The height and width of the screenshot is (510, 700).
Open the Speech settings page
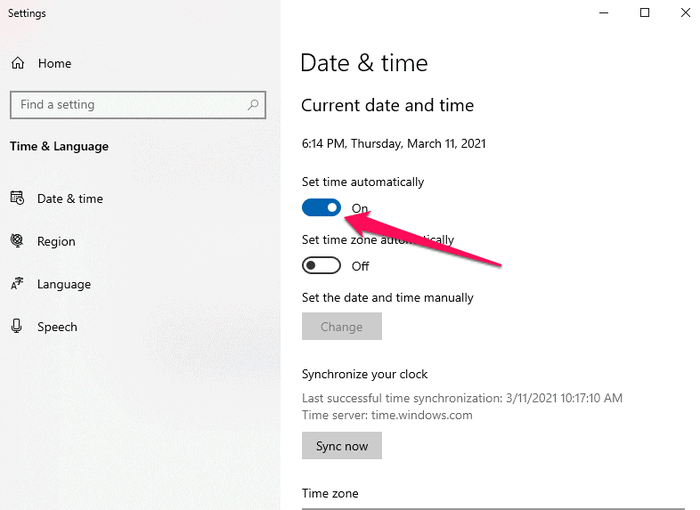point(57,327)
